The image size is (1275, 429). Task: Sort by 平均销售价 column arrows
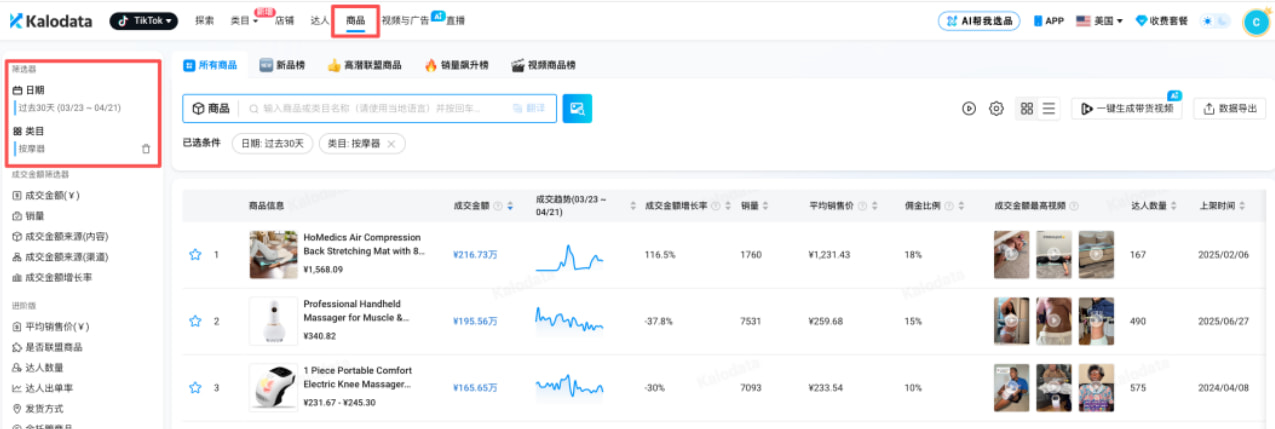click(876, 206)
